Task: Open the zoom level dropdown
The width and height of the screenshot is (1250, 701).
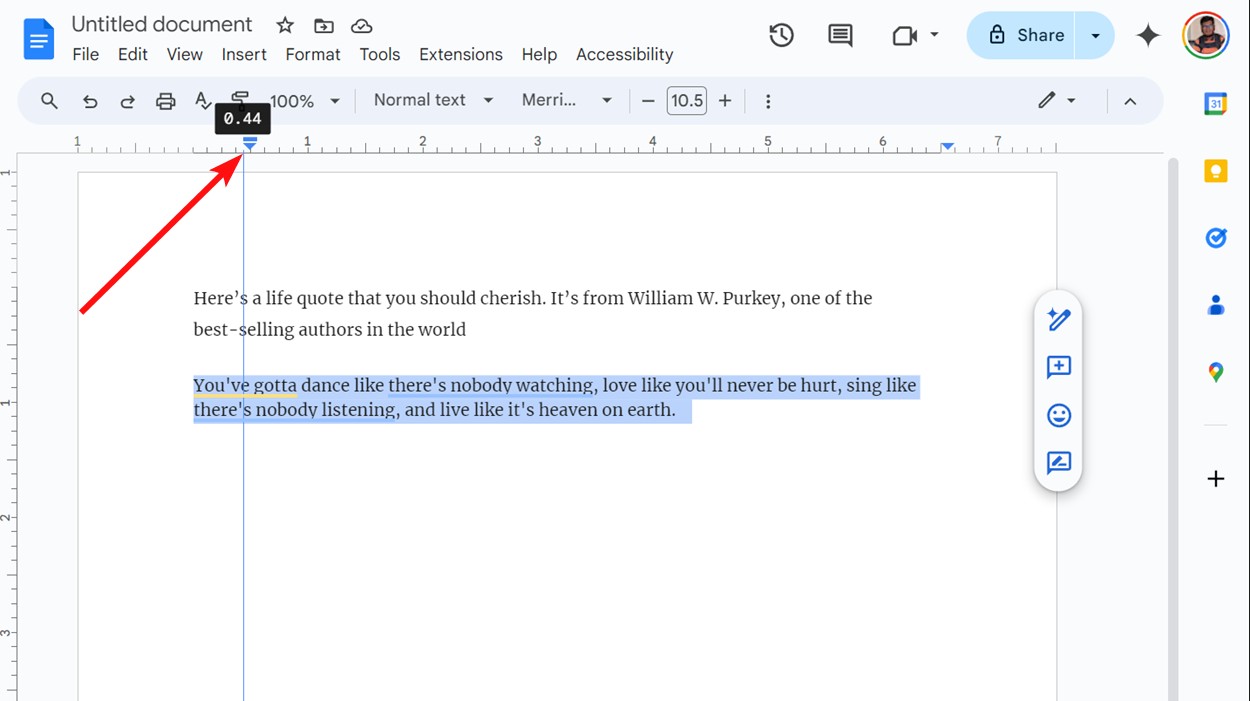Action: [305, 100]
